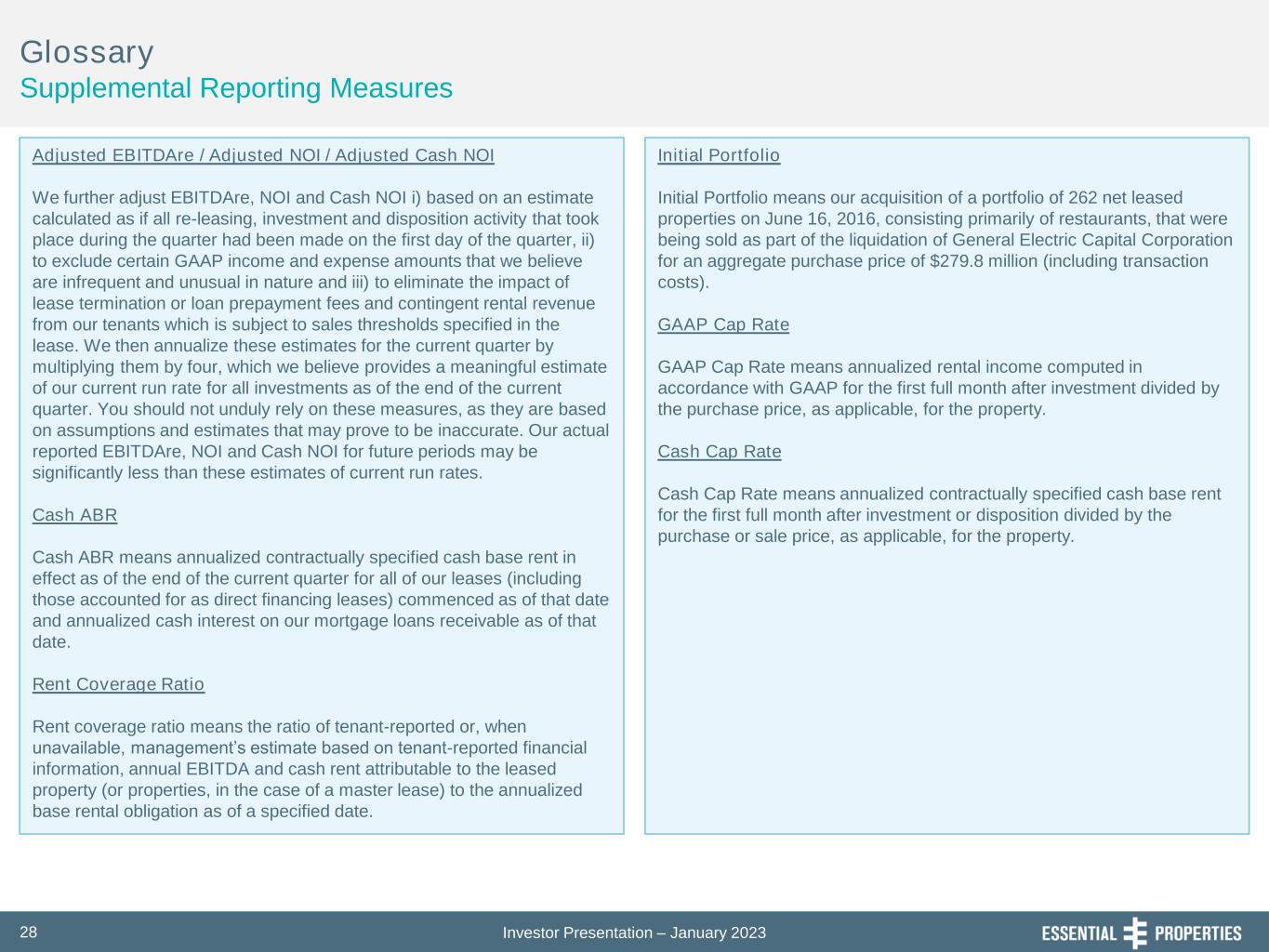Click the Essential Properties logo symbol
The image size is (1269, 952).
point(1135,932)
